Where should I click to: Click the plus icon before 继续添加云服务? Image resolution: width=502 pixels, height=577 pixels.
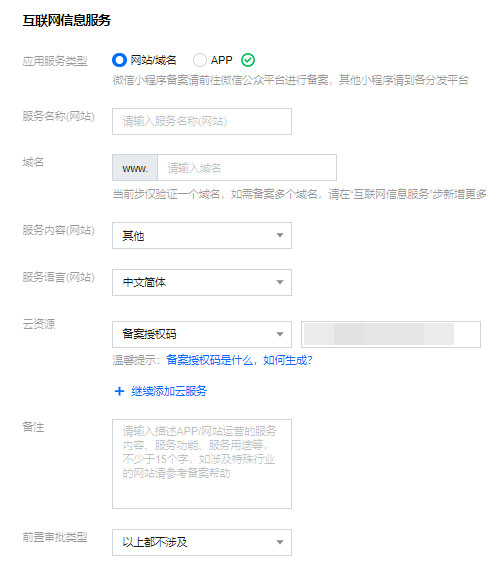(119, 391)
